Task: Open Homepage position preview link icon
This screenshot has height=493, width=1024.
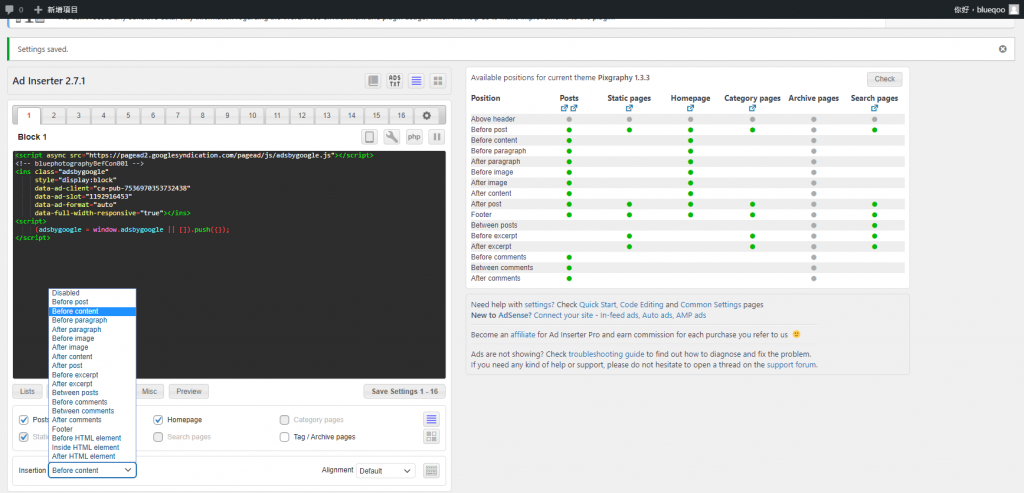Action: point(690,108)
